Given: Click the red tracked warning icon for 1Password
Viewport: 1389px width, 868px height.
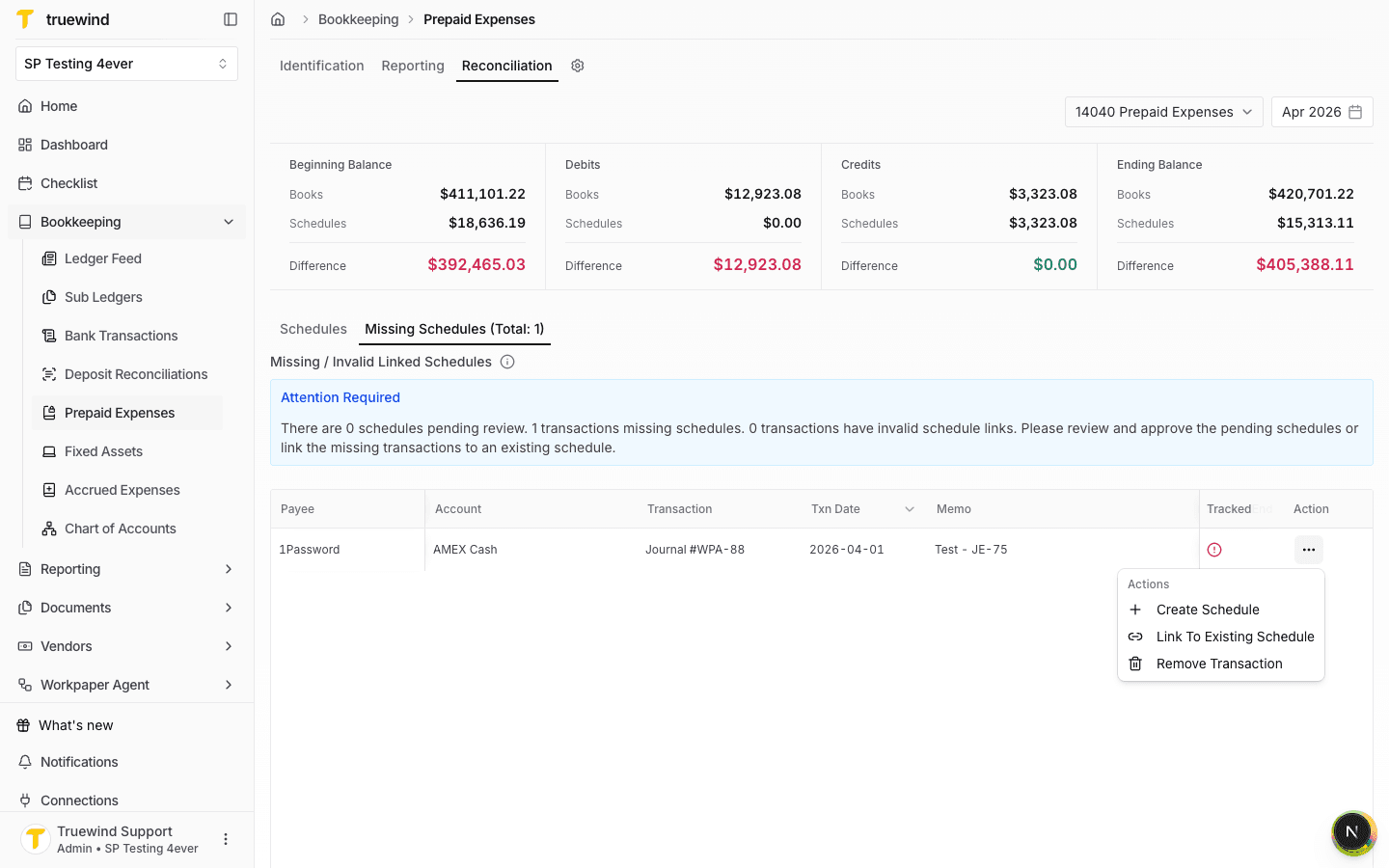Looking at the screenshot, I should [1214, 550].
